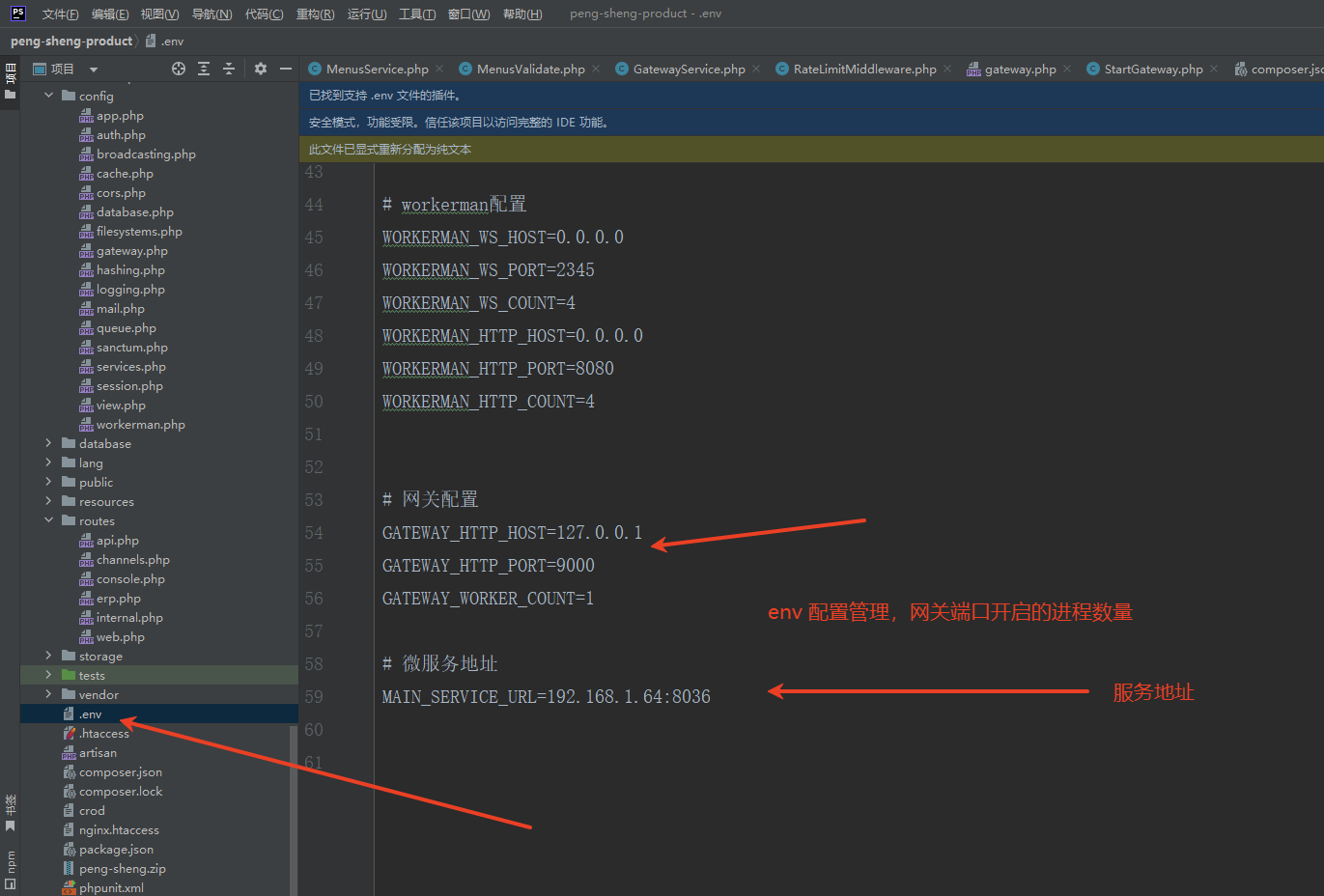This screenshot has width=1324, height=896.
Task: Click the composer.json icon on its editor tab
Action: tap(1241, 69)
